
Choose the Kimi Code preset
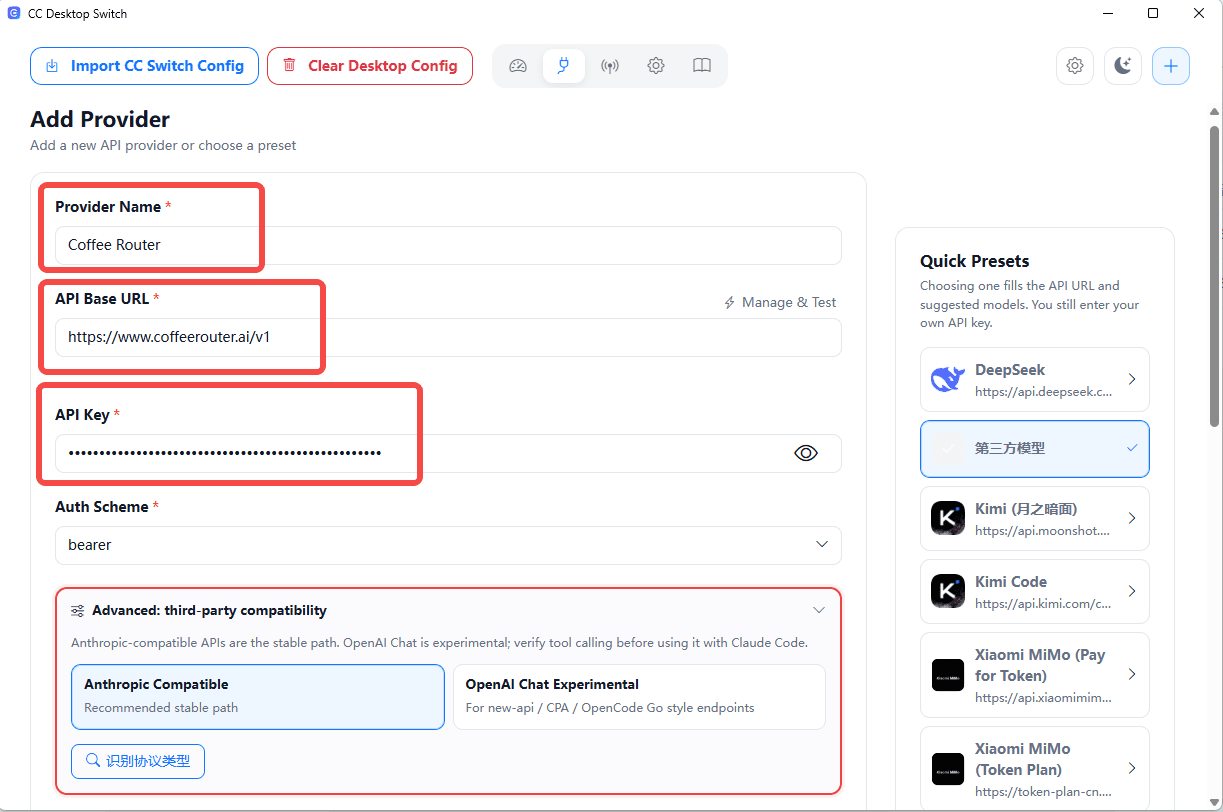[1035, 591]
